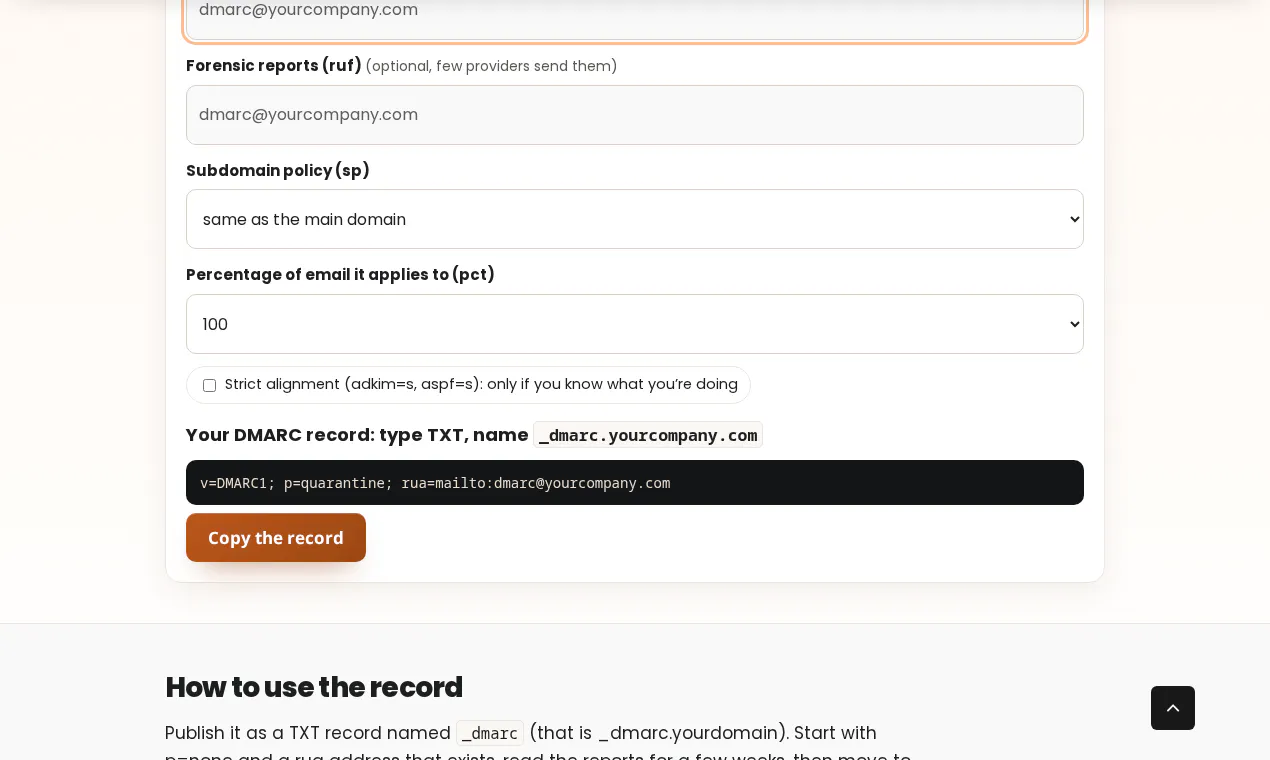1270x760 pixels.
Task: Click the 'Forensic reports (ruf)' label
Action: click(273, 66)
